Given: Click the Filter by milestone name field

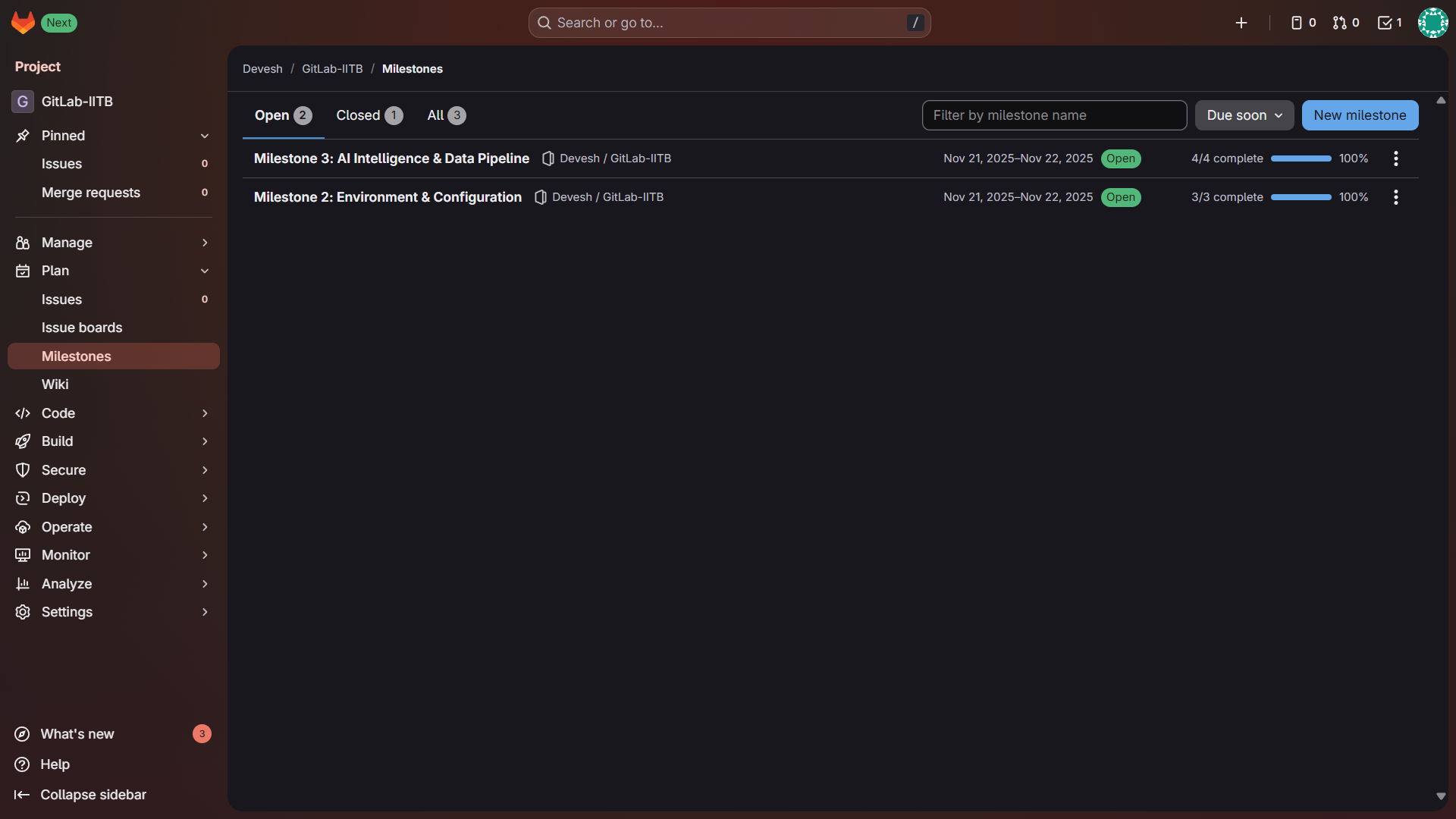Looking at the screenshot, I should [1054, 115].
